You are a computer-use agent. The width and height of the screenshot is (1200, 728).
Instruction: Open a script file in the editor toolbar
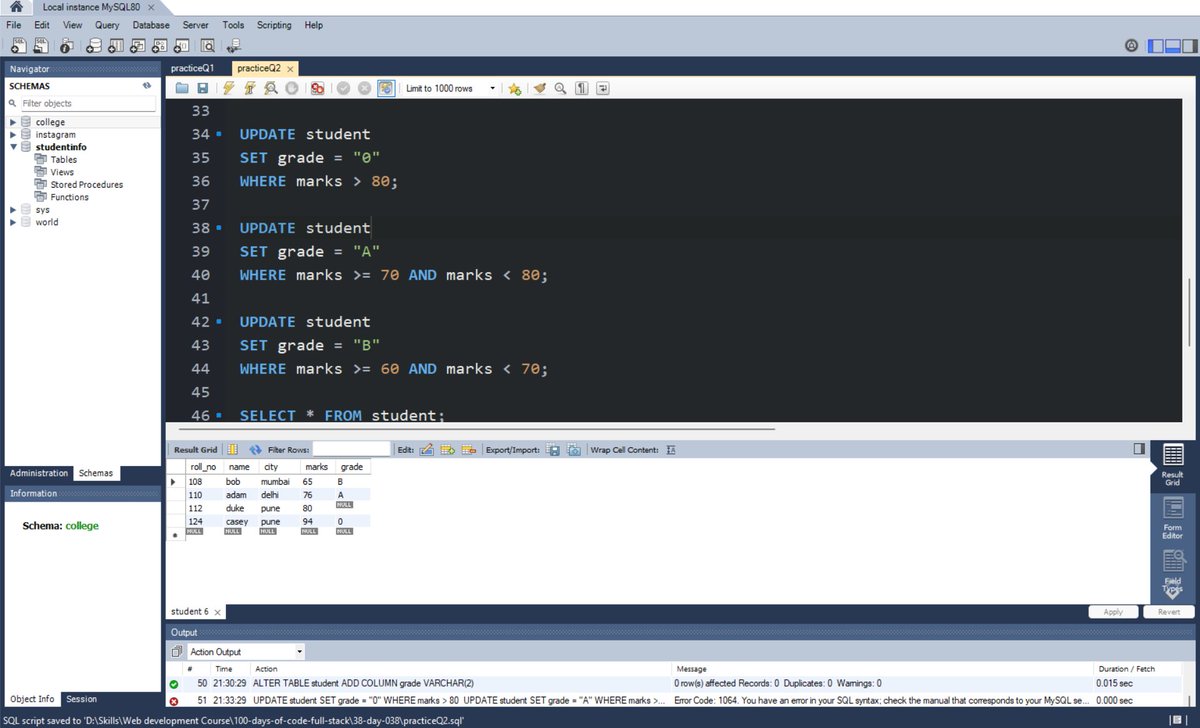click(x=182, y=88)
